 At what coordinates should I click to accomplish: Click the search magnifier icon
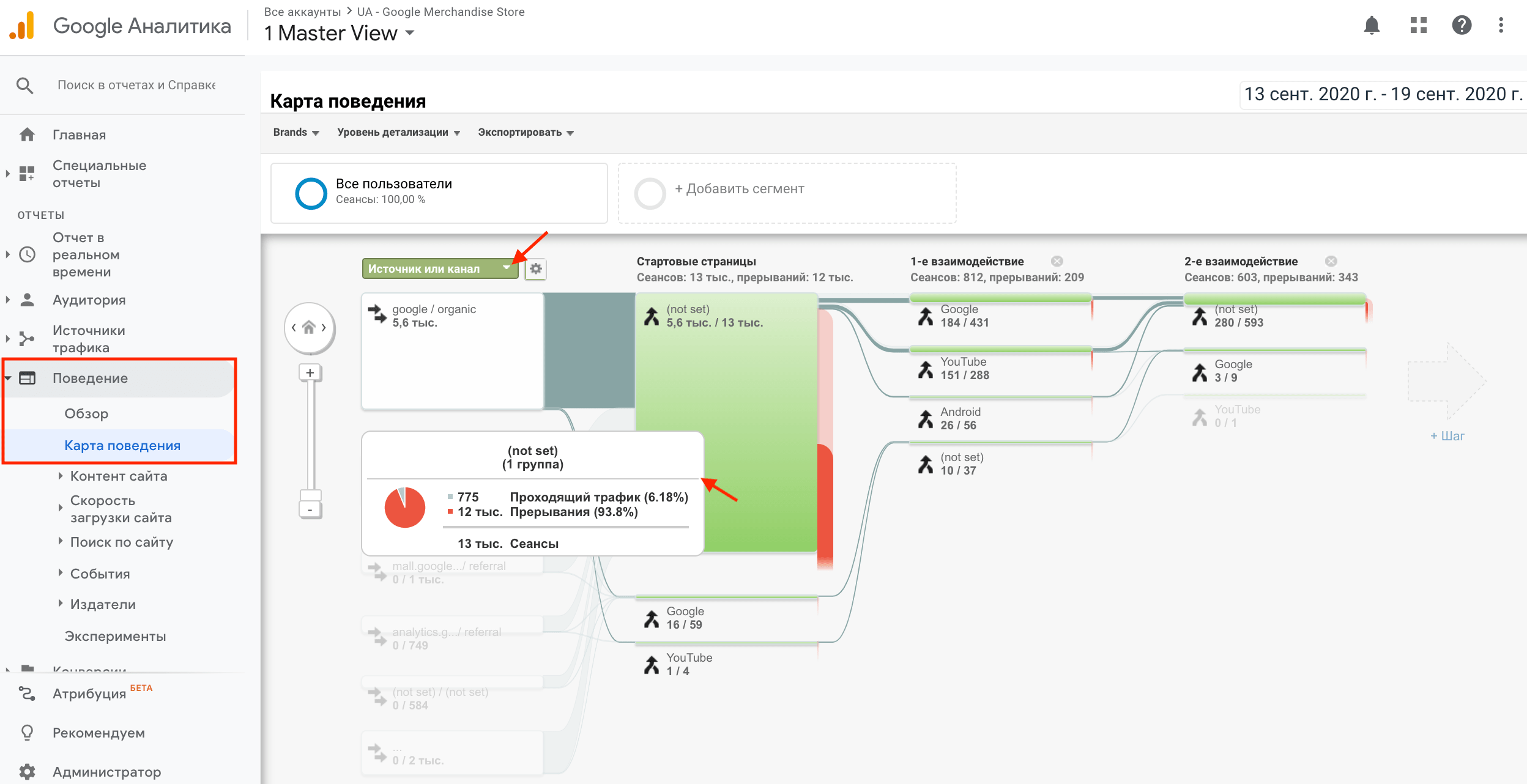point(24,85)
